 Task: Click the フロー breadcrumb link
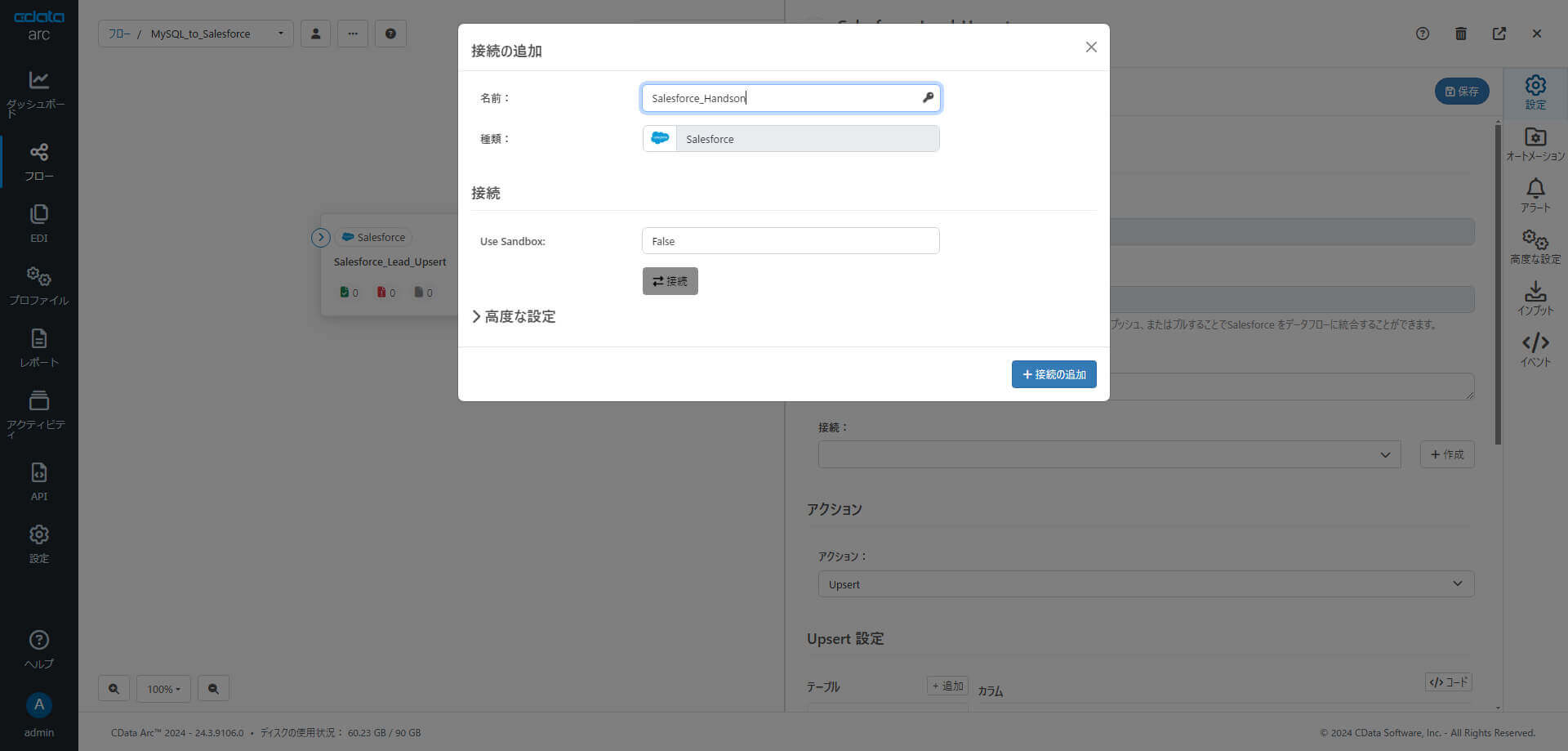(119, 34)
